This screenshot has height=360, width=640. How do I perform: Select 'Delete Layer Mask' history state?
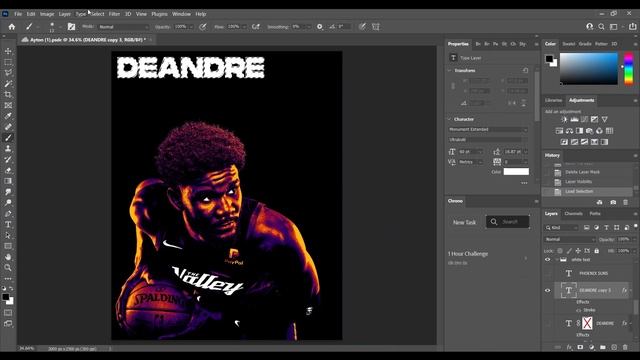coord(582,172)
